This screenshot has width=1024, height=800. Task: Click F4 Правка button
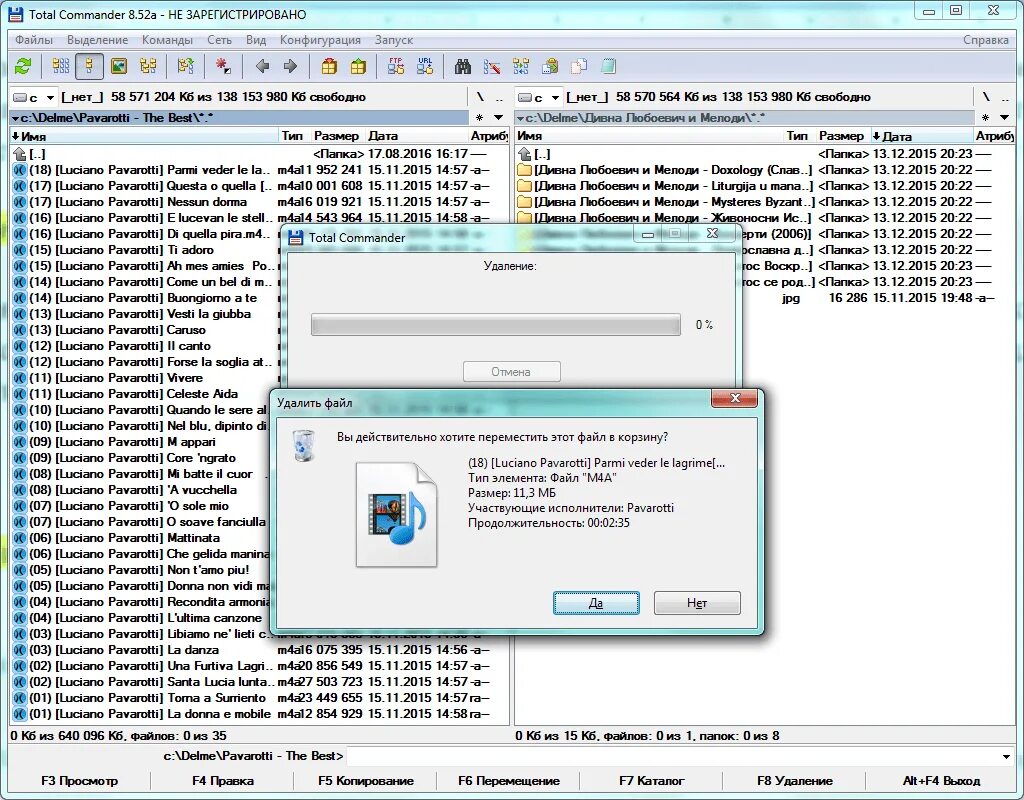click(x=223, y=780)
